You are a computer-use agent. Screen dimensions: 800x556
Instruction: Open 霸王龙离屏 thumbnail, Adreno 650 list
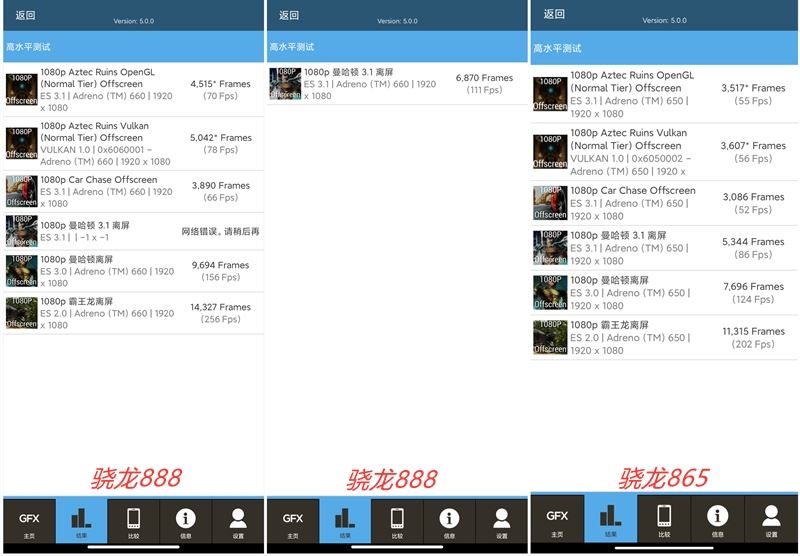pos(550,338)
